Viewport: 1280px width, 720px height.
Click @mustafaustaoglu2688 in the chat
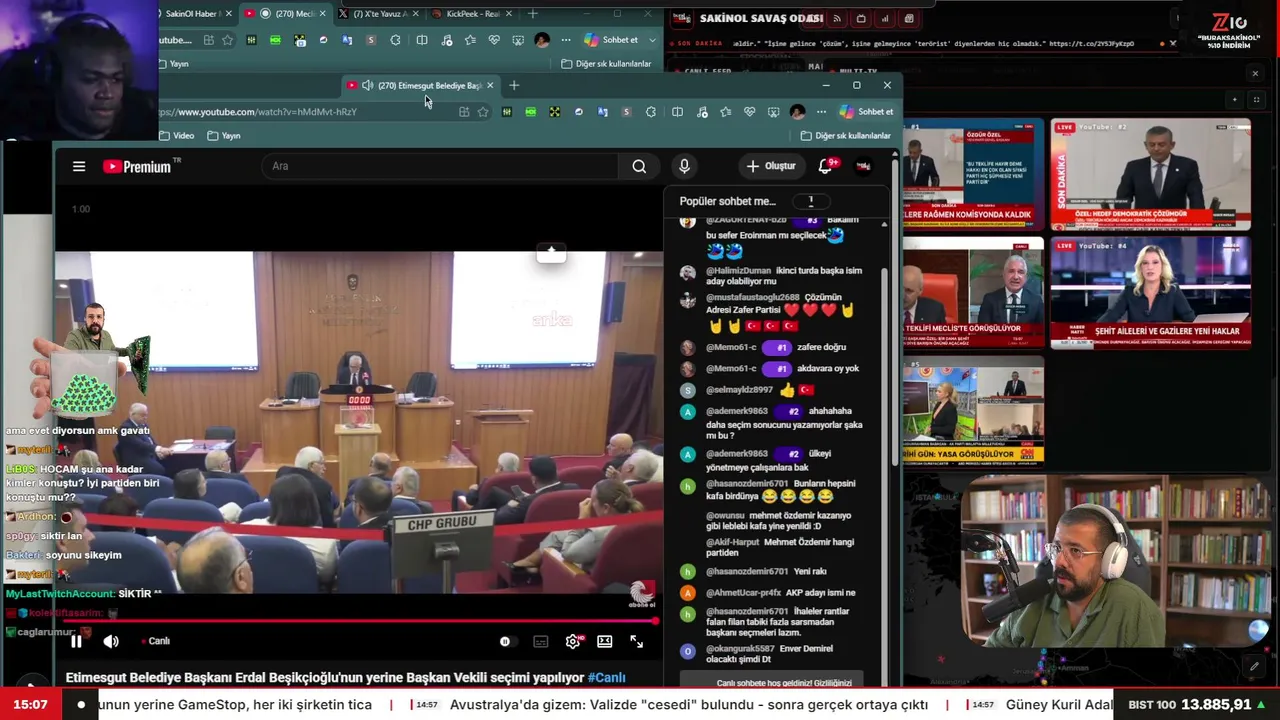[753, 297]
